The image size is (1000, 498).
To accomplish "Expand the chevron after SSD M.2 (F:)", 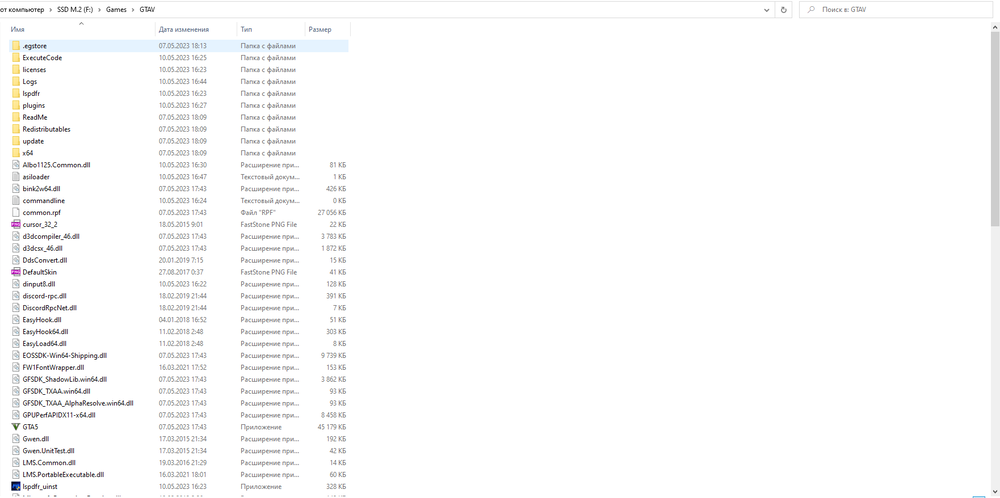I will 101,10.
